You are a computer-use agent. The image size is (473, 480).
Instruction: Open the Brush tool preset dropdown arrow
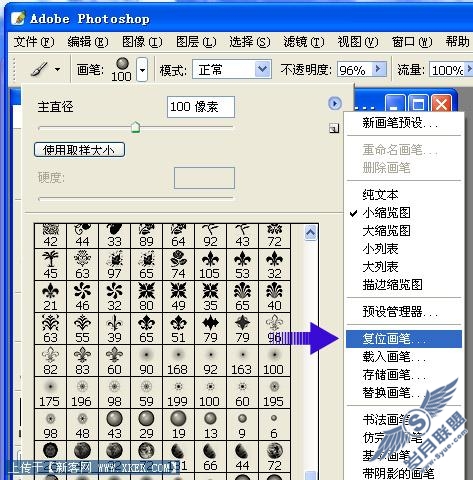tap(58, 70)
